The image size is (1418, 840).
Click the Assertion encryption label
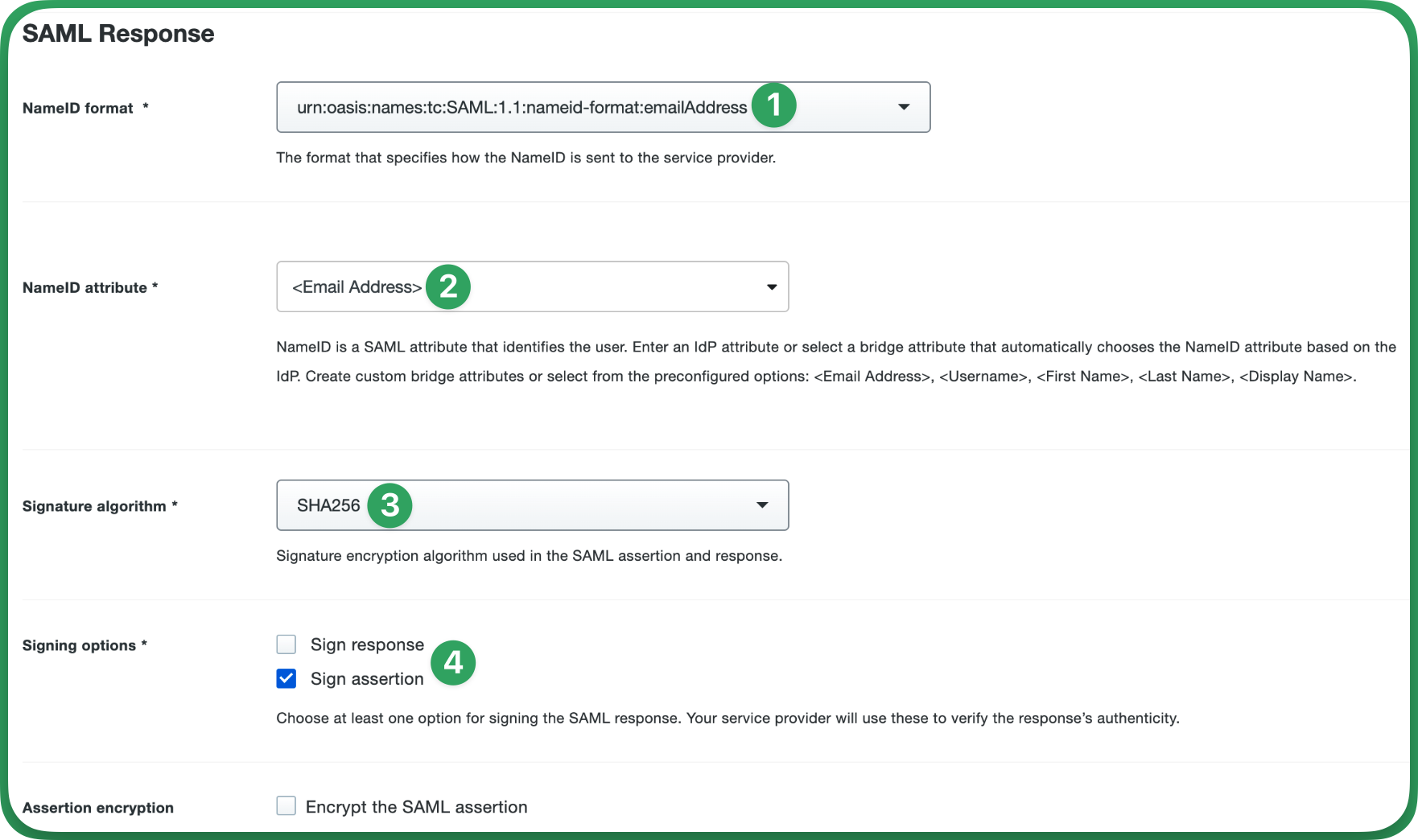98,808
